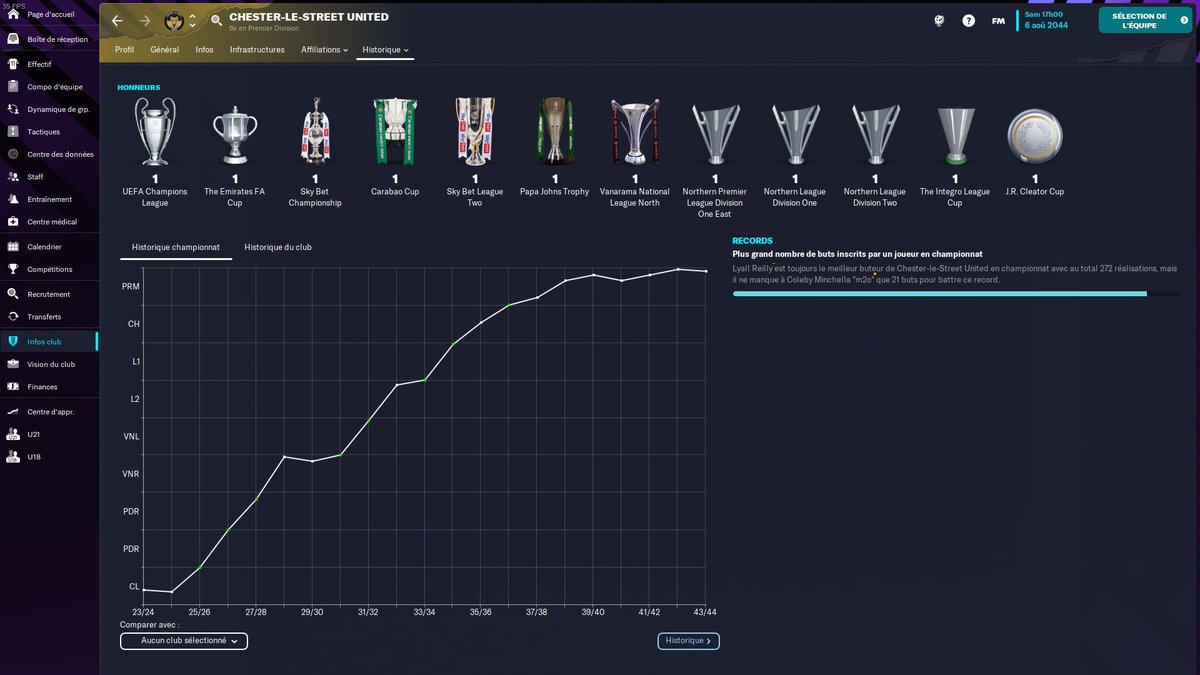Switch to the Général tab
Viewport: 1200px width, 675px height.
pos(165,49)
